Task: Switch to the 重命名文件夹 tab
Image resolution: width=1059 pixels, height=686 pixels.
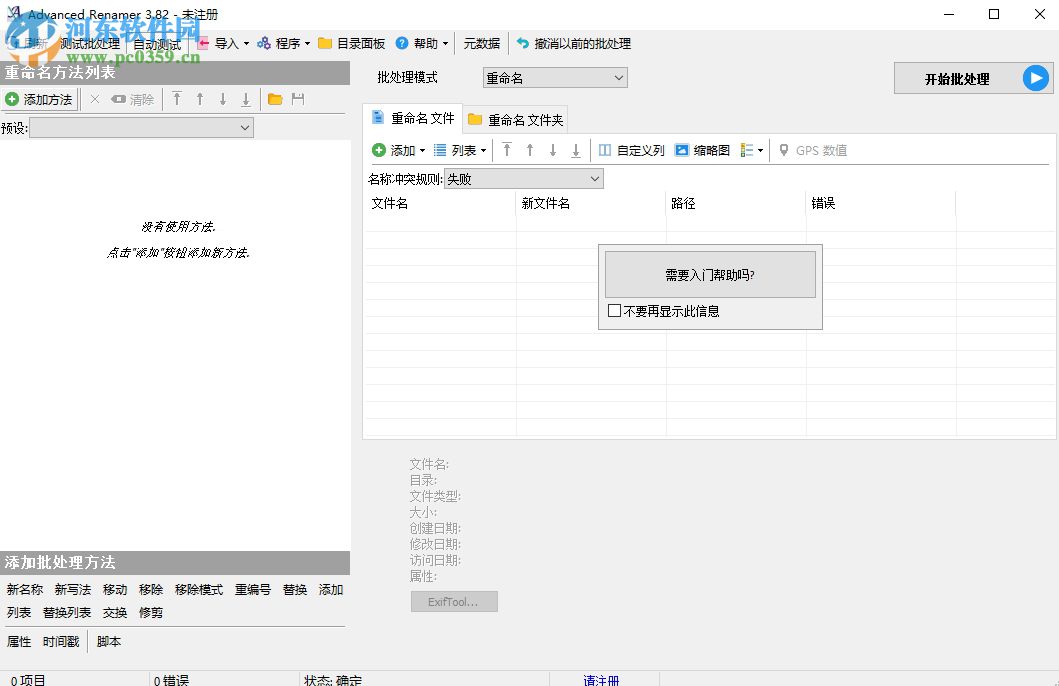Action: click(x=515, y=118)
